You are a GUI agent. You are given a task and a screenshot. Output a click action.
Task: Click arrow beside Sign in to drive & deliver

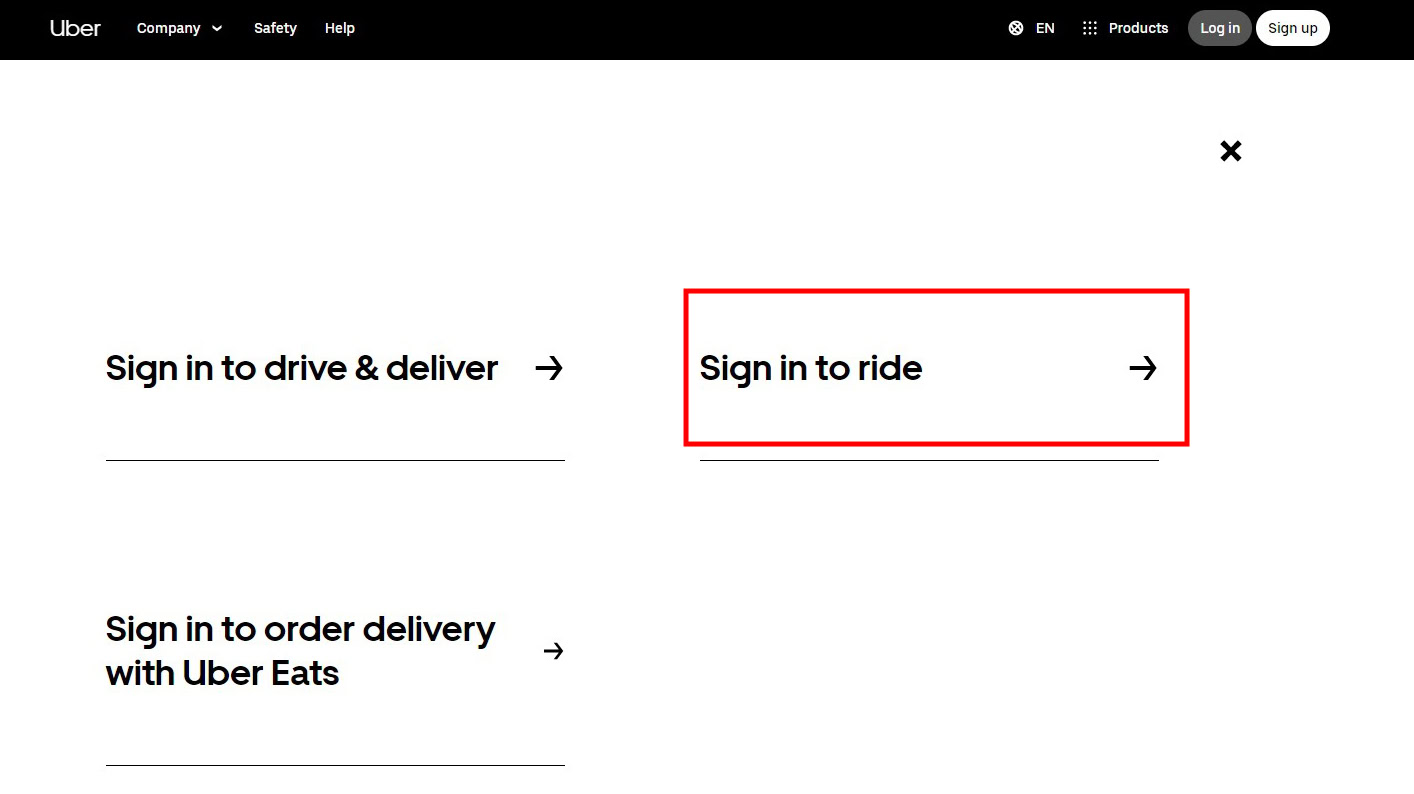(x=549, y=368)
